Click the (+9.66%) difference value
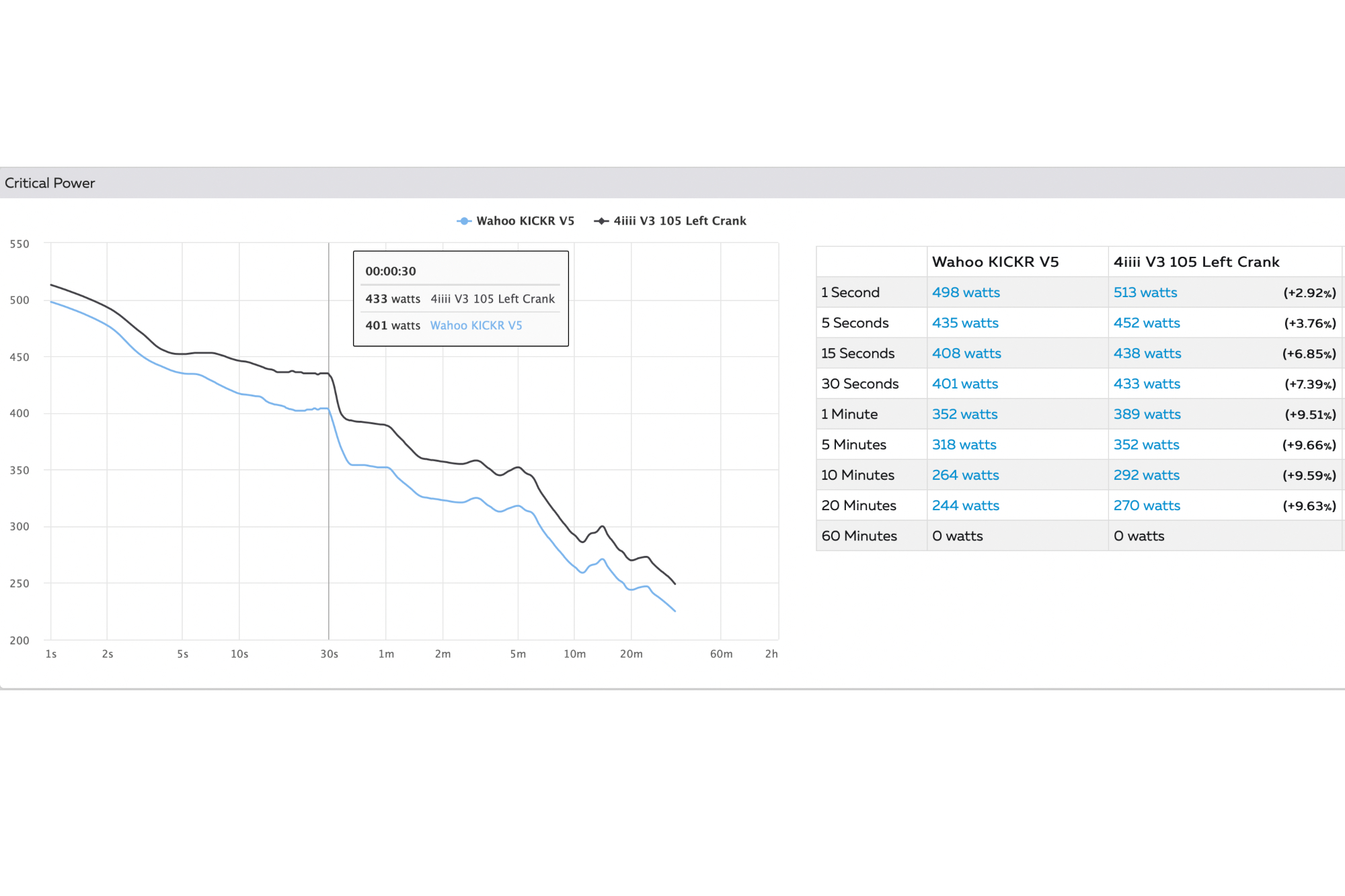1345x896 pixels. pyautogui.click(x=1309, y=445)
